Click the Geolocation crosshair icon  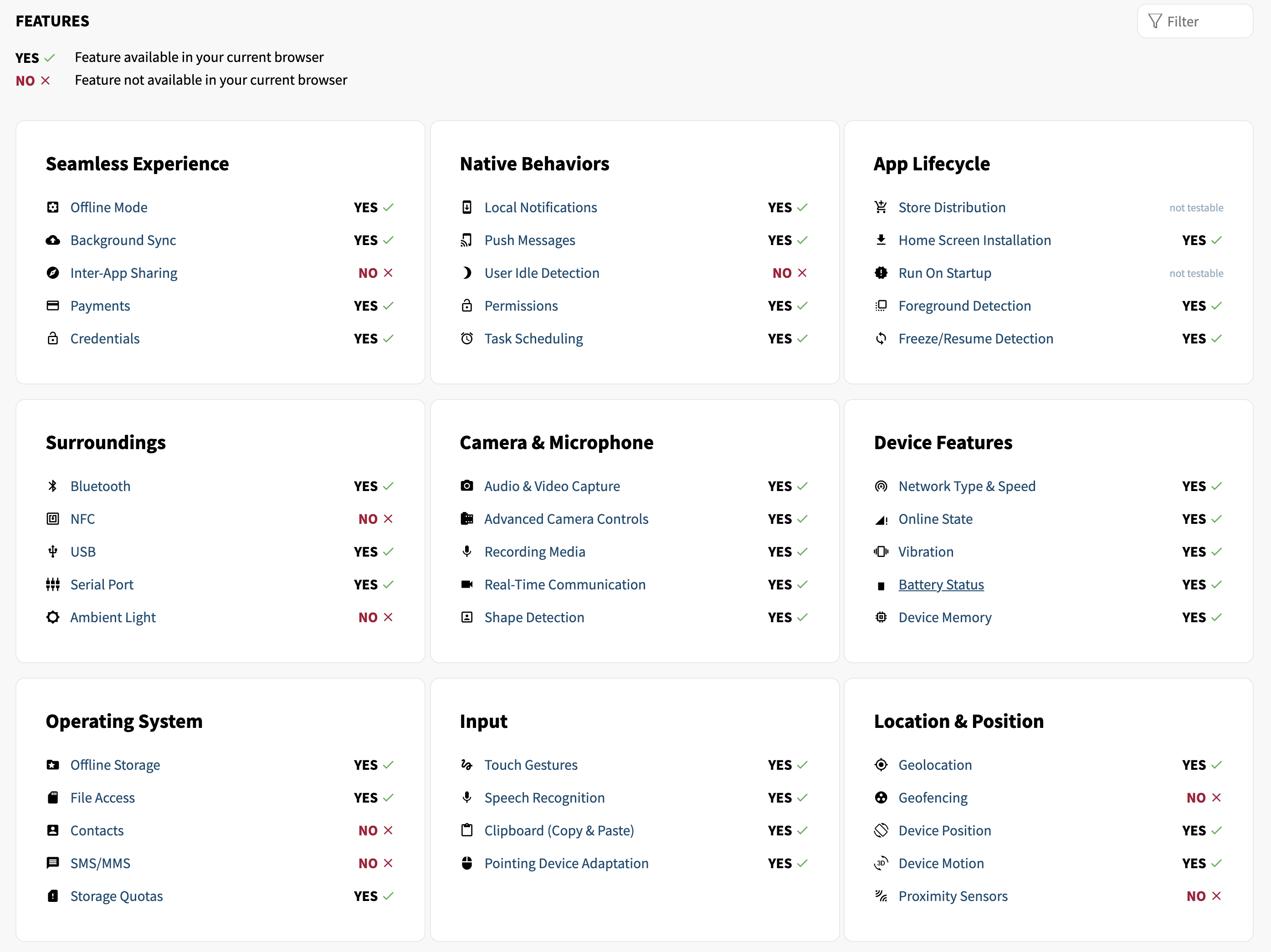click(881, 765)
